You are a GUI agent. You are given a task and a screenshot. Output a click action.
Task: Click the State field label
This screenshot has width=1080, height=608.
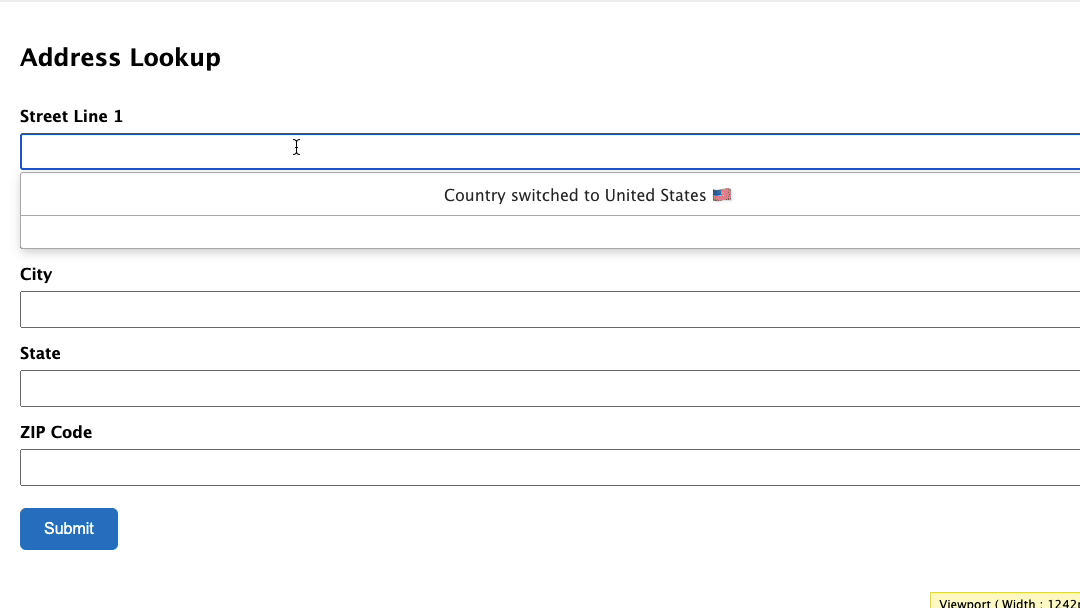(x=40, y=353)
